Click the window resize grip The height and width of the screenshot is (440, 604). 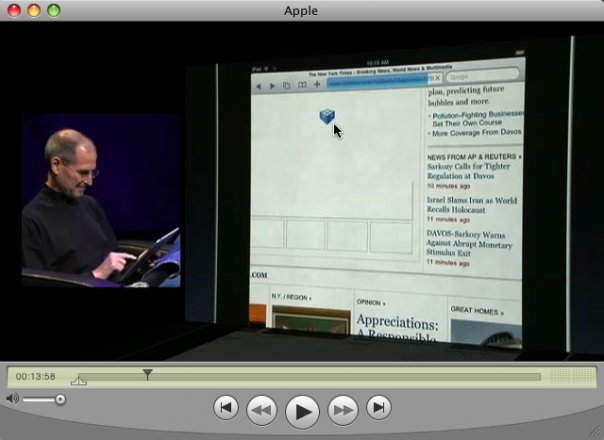tap(596, 432)
